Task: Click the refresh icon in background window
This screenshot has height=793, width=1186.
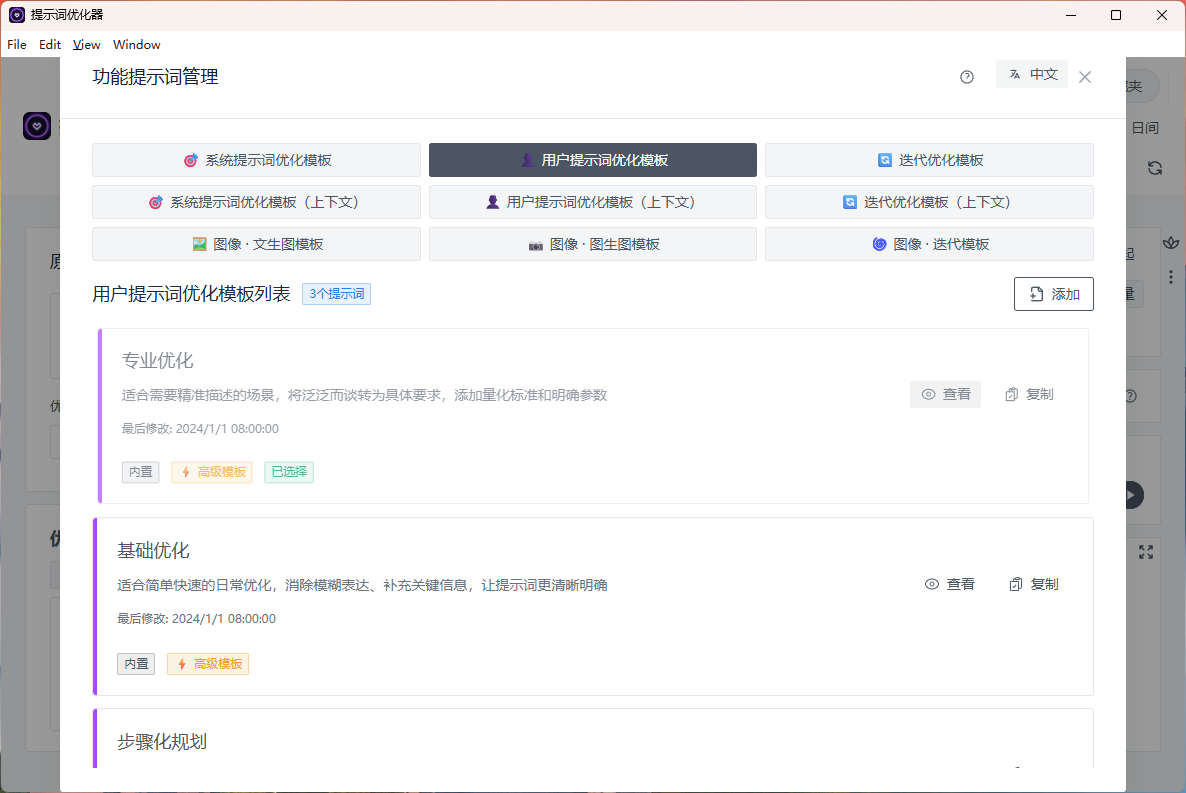Action: (1155, 167)
